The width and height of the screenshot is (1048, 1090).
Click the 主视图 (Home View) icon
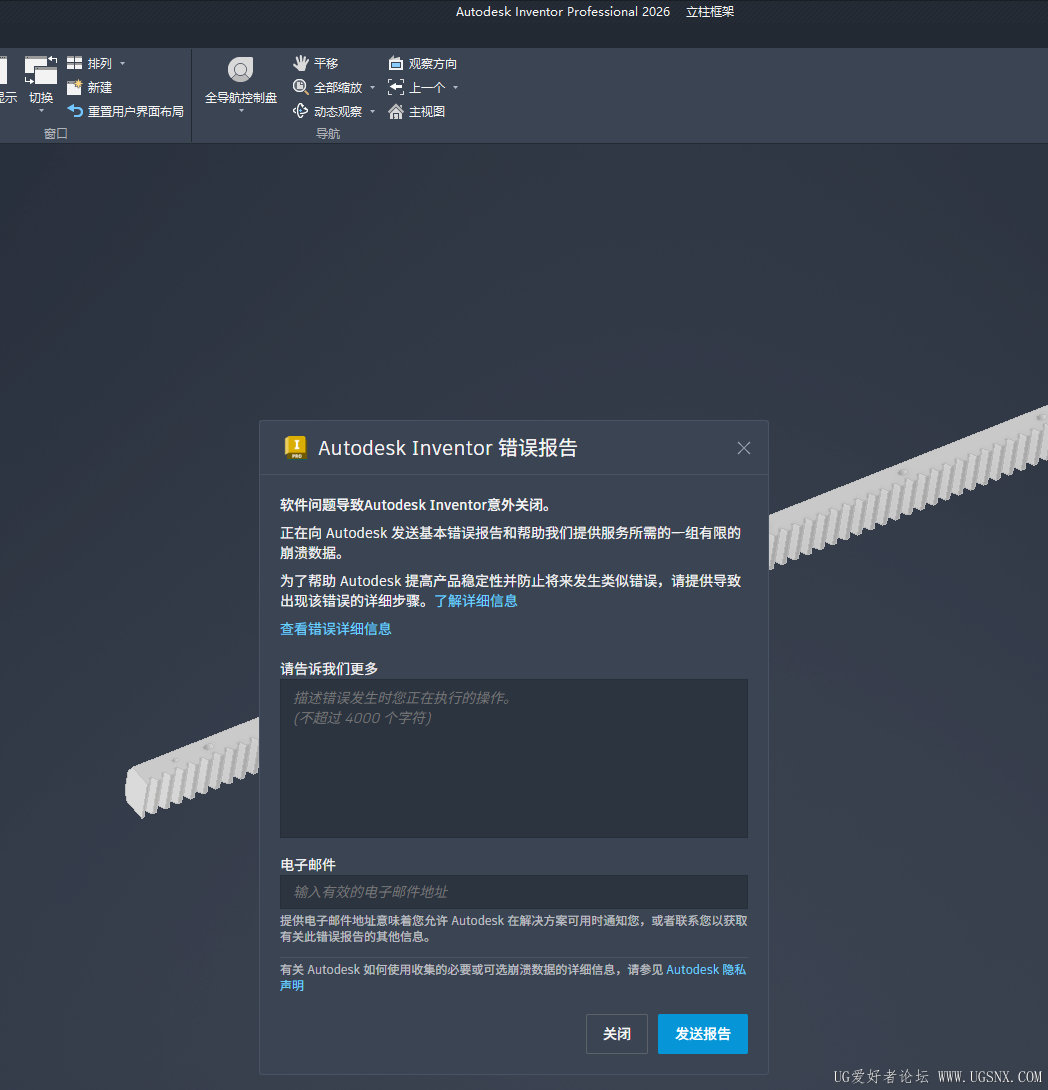[x=416, y=111]
